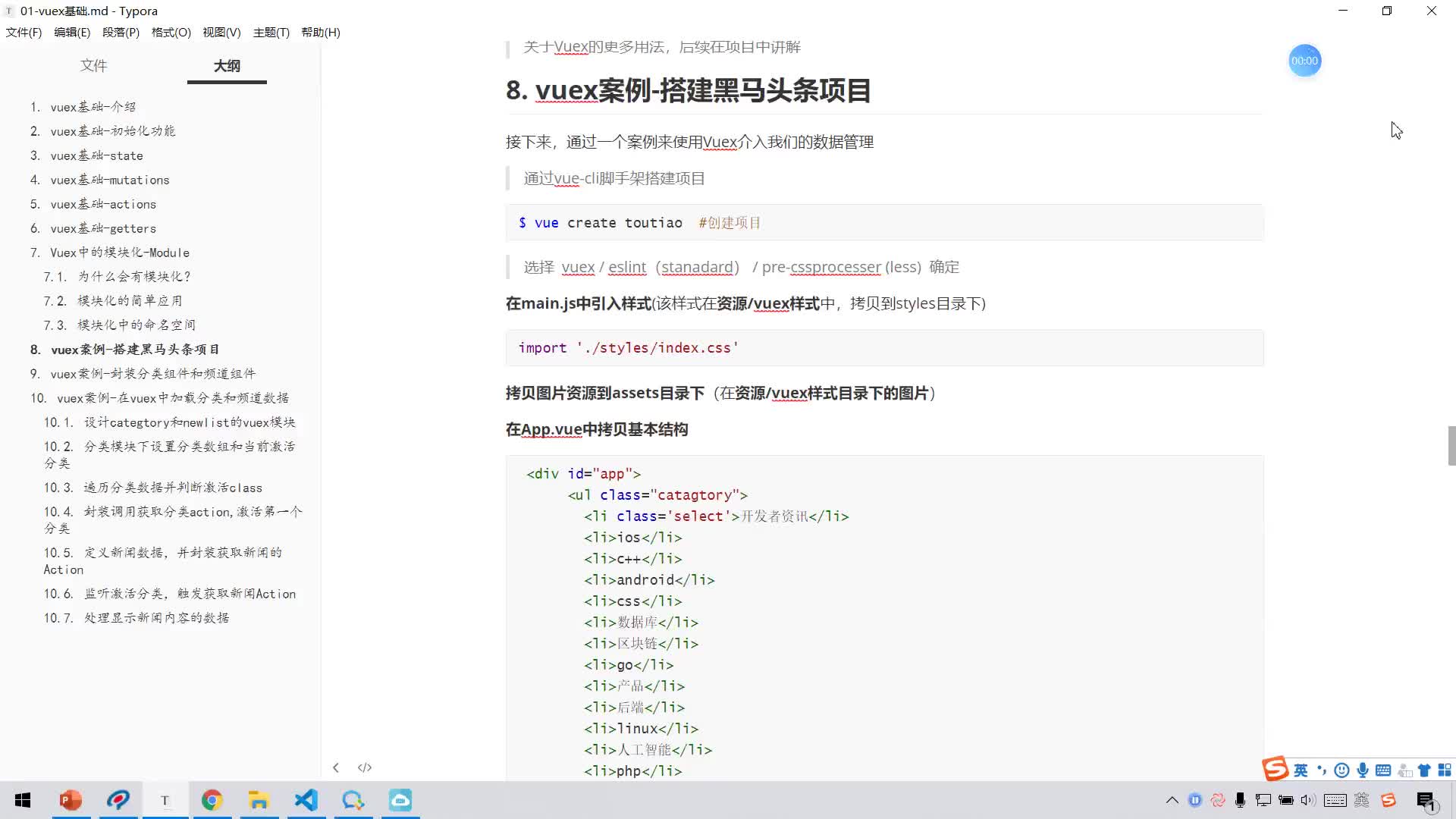Viewport: 1456px width, 819px height.
Task: Start voice input on Sogou bar
Action: click(1363, 770)
